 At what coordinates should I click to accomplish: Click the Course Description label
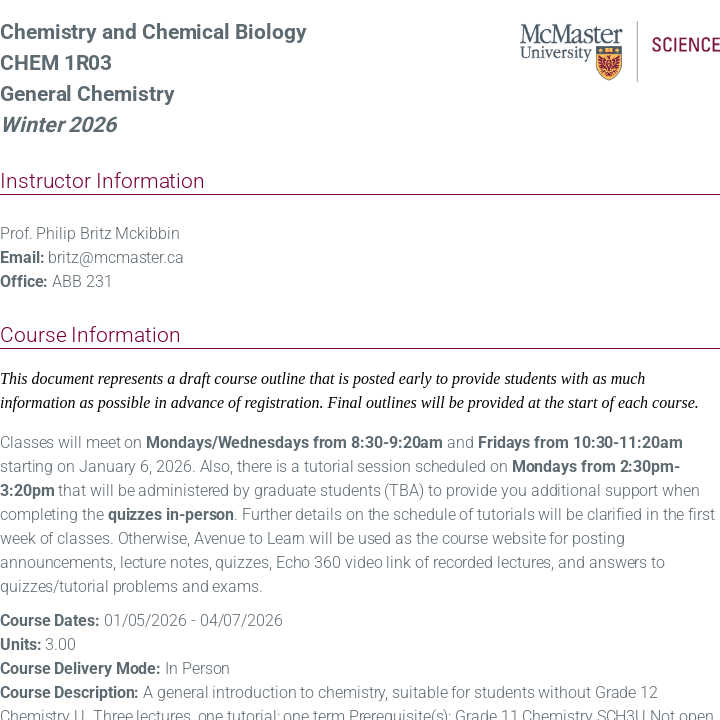[x=69, y=693]
